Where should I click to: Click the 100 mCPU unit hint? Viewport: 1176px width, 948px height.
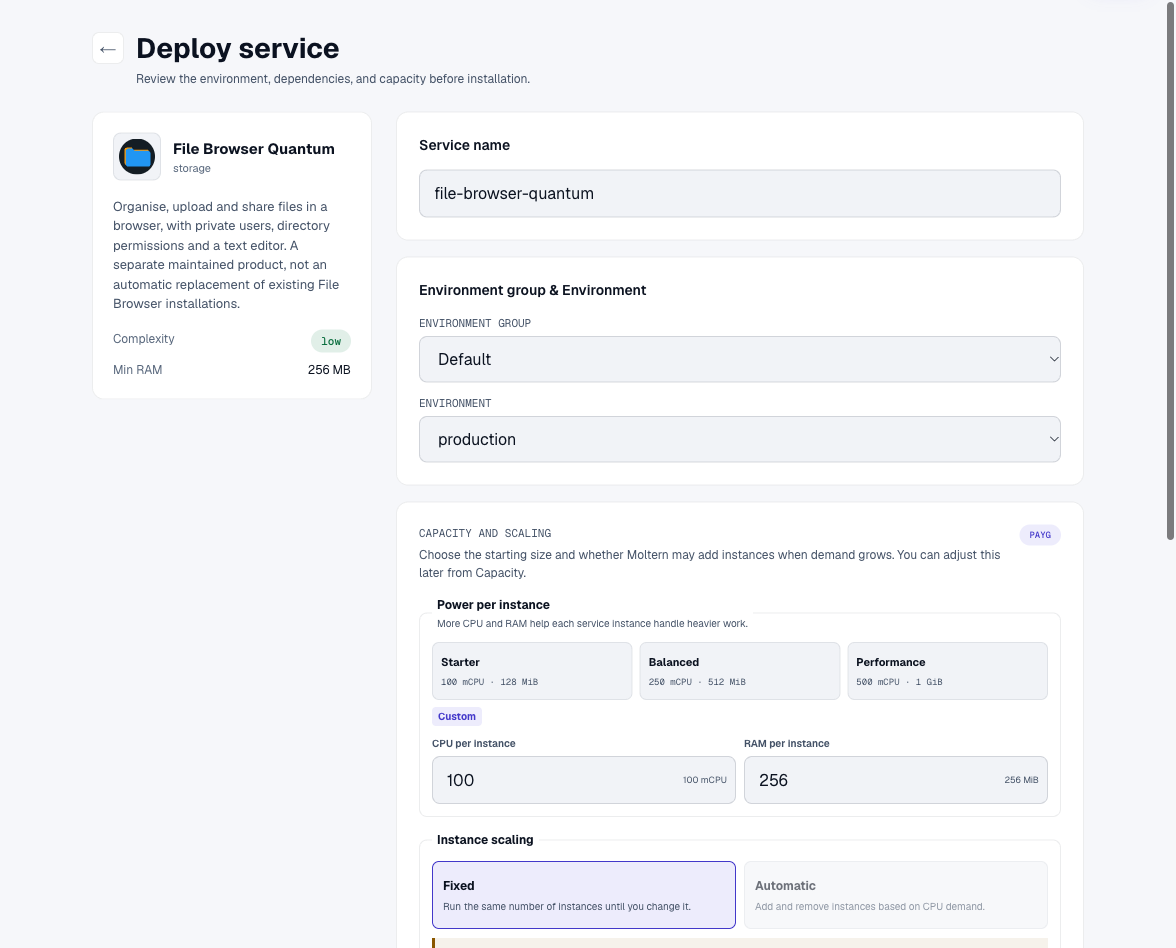[704, 780]
